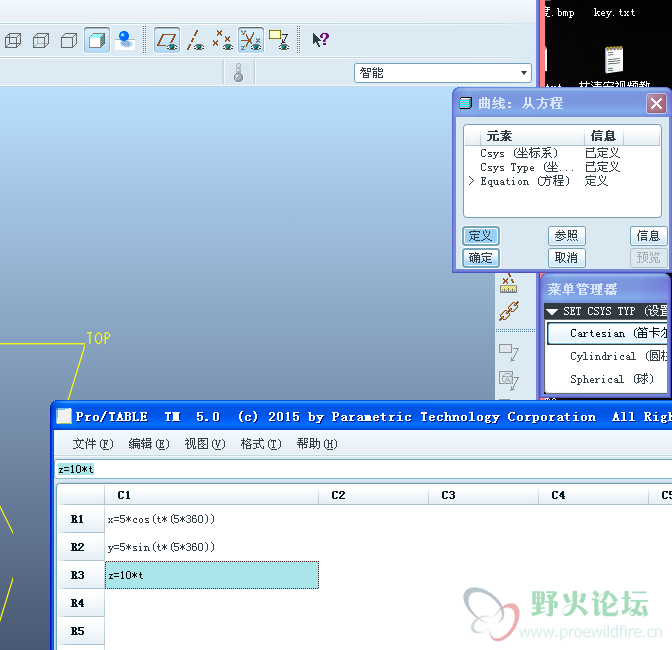Open the 智能 selection filter dropdown

click(x=442, y=73)
